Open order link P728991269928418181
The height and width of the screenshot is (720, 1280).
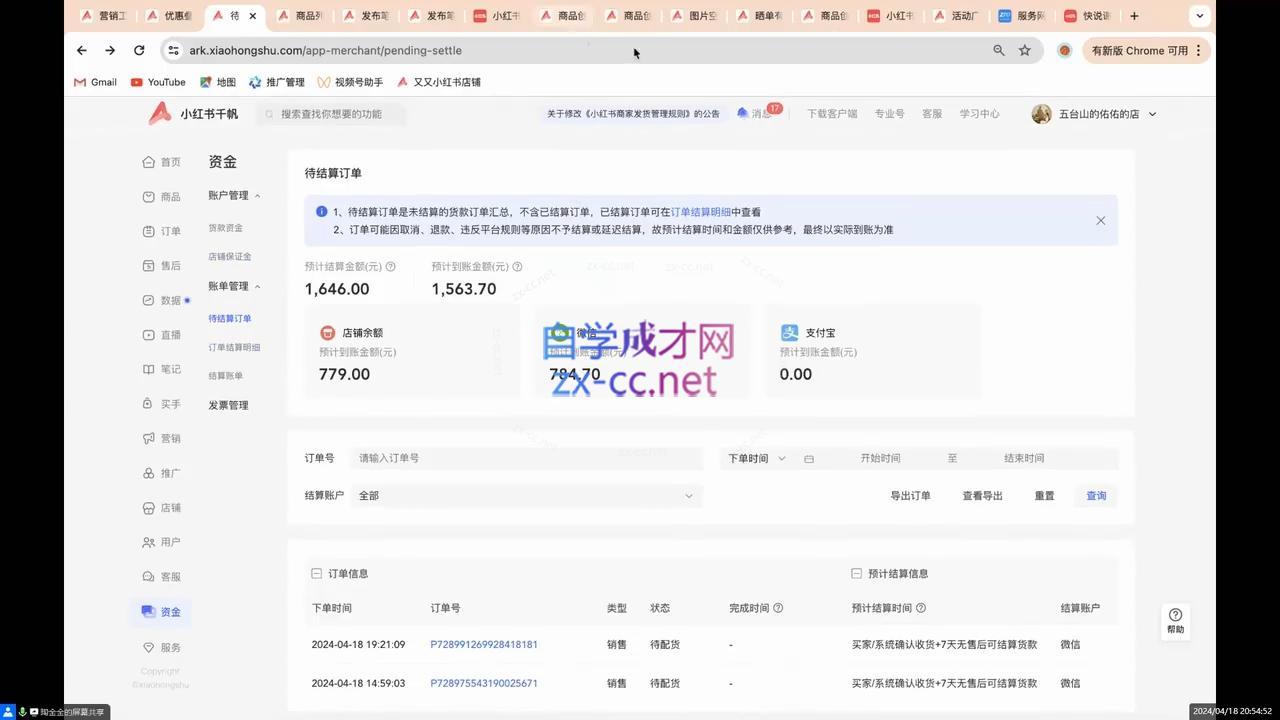coord(484,644)
